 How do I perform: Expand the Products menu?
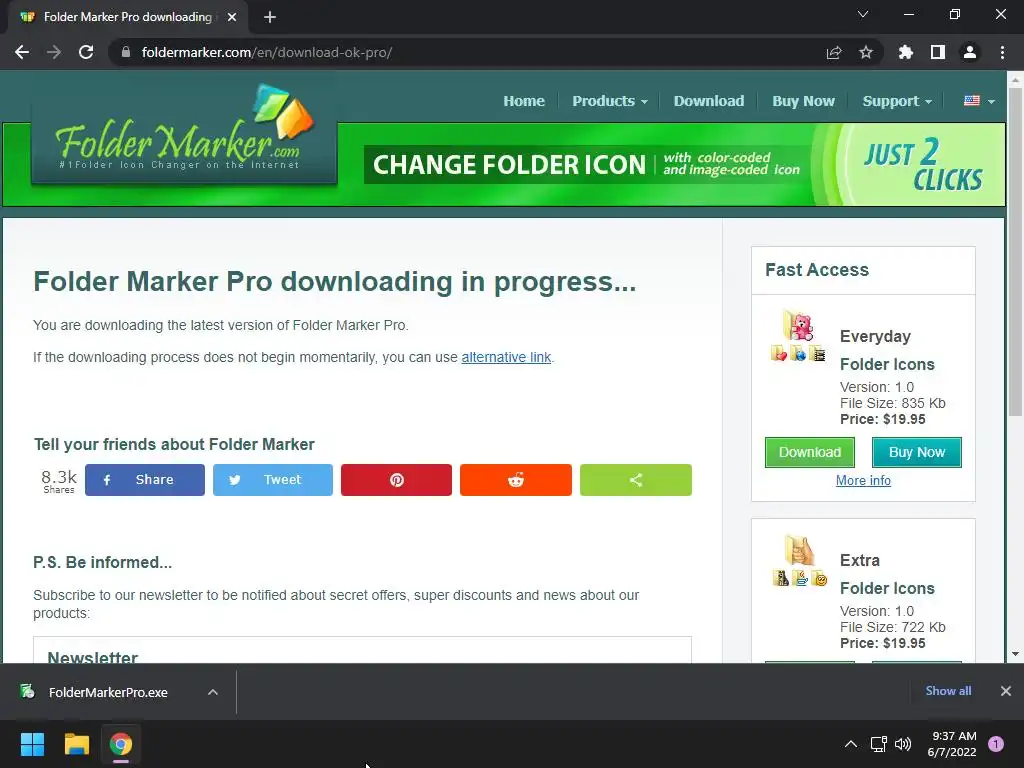[610, 101]
